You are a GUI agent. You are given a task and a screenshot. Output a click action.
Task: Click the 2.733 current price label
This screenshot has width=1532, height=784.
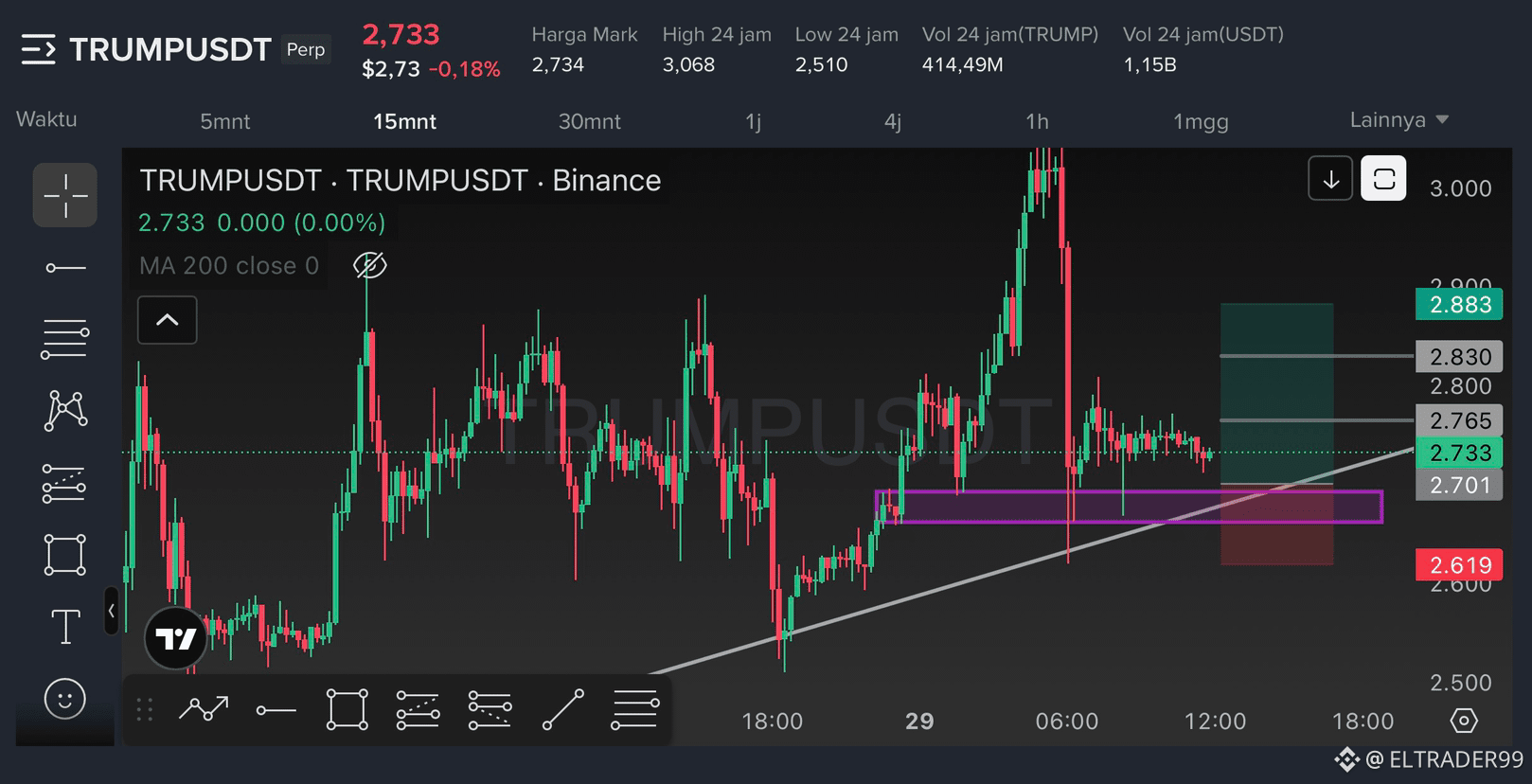tap(1459, 453)
